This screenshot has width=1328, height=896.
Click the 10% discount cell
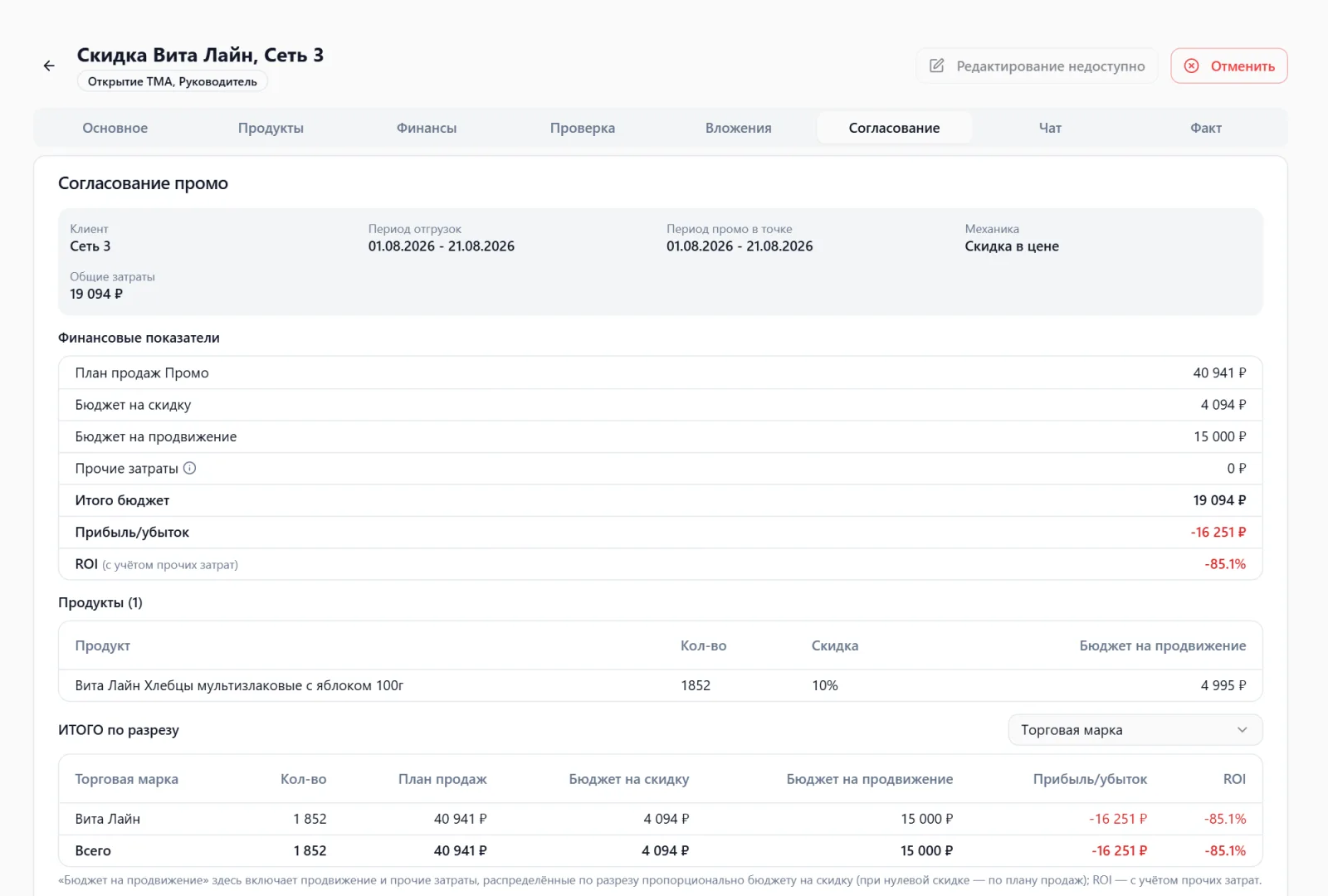tap(825, 685)
